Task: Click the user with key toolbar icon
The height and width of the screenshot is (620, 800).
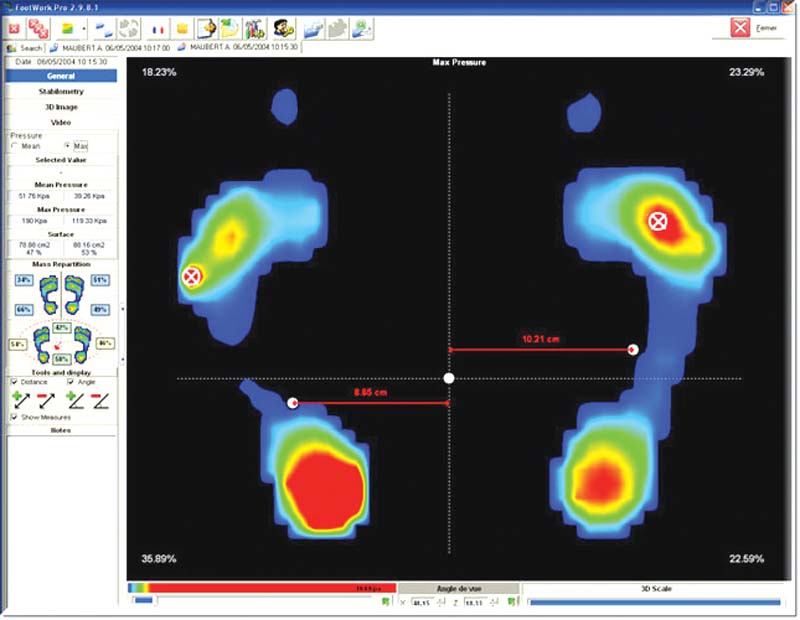Action: click(283, 28)
